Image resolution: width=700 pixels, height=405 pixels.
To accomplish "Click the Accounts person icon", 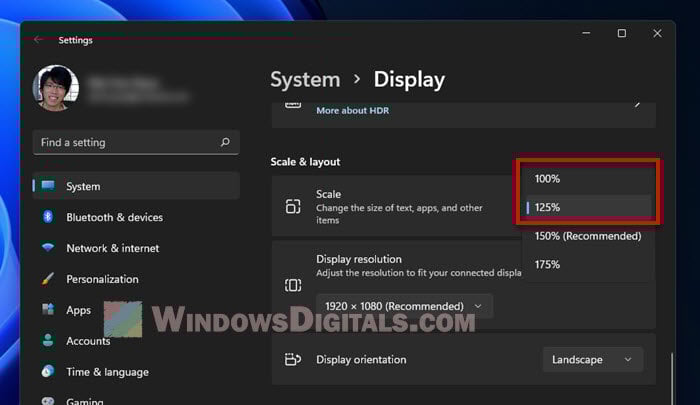I will (x=48, y=341).
